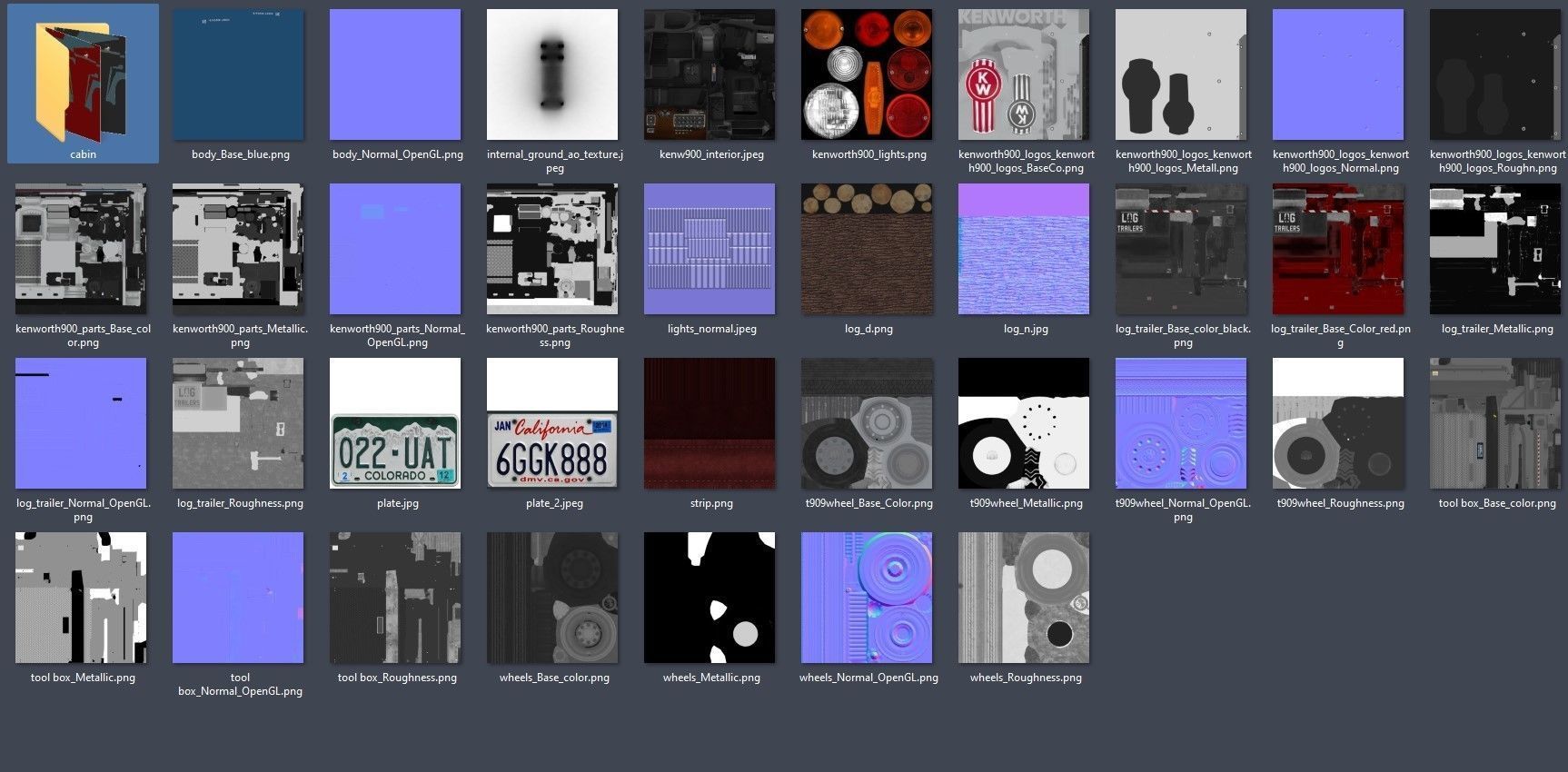Select the tool box_Metallic.png thumbnail
The height and width of the screenshot is (772, 1568).
81,598
